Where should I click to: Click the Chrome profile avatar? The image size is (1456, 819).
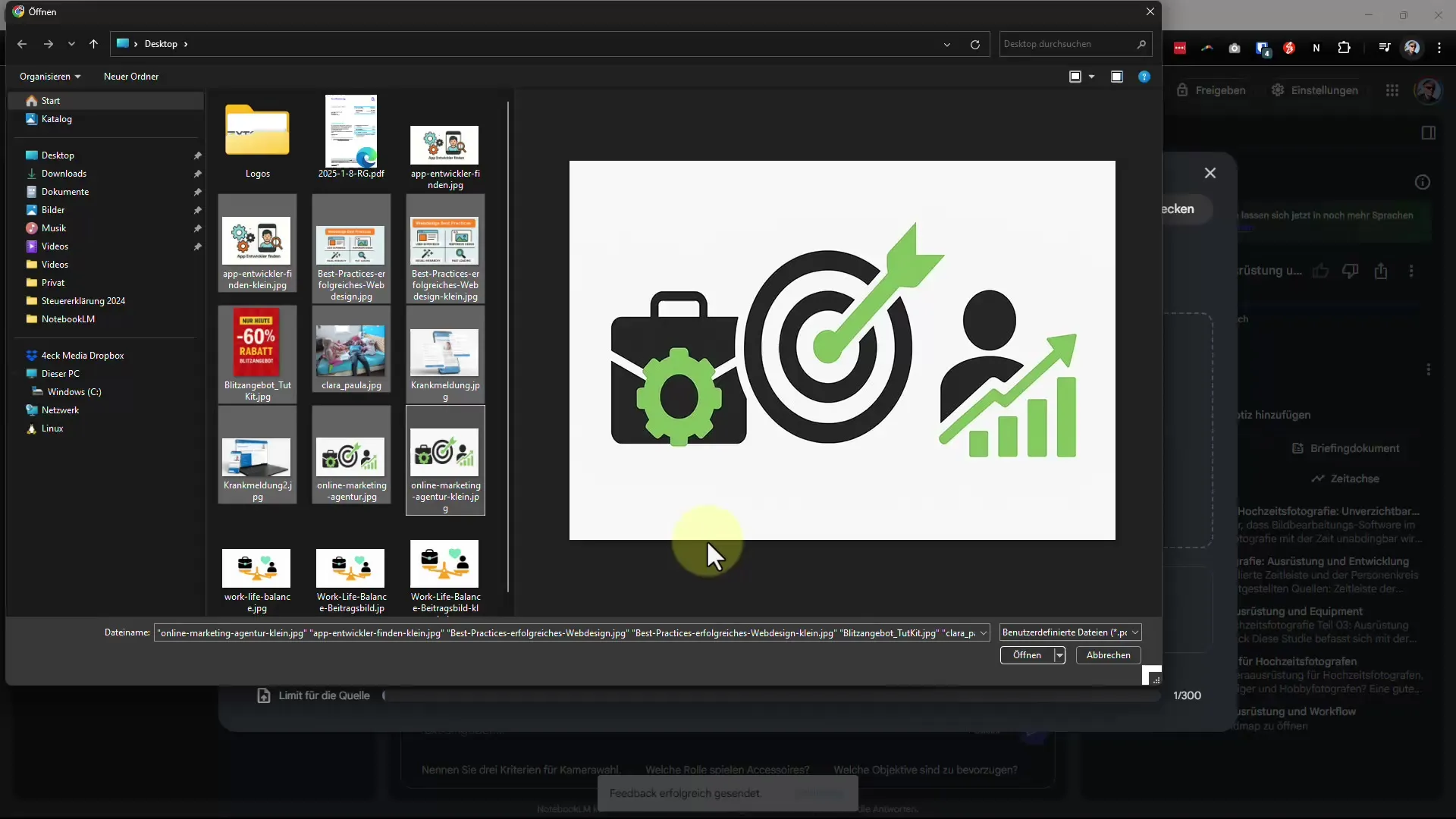coord(1412,48)
